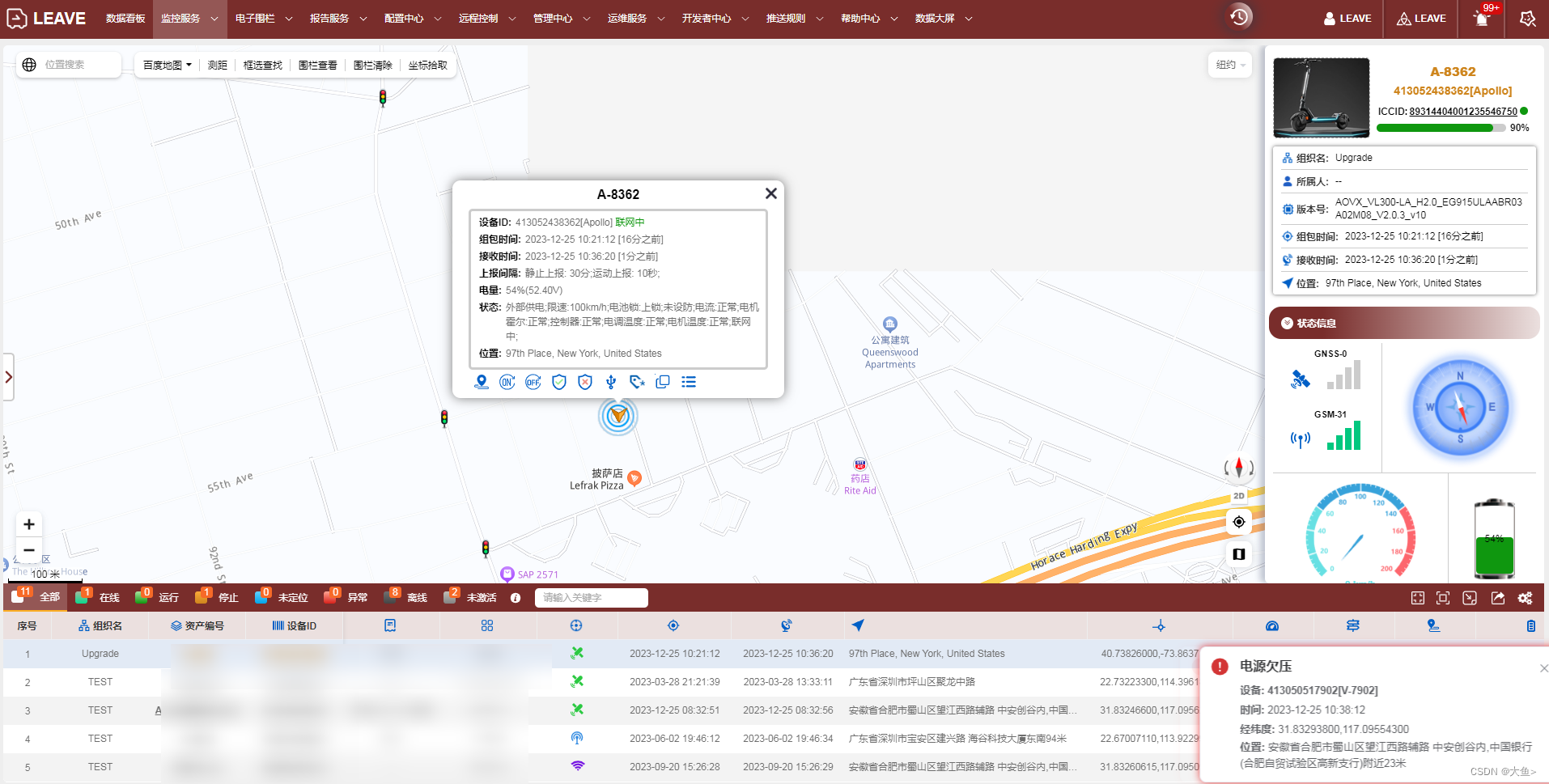Open the 监控服务 menu dropdown
This screenshot has width=1549, height=784.
click(189, 19)
